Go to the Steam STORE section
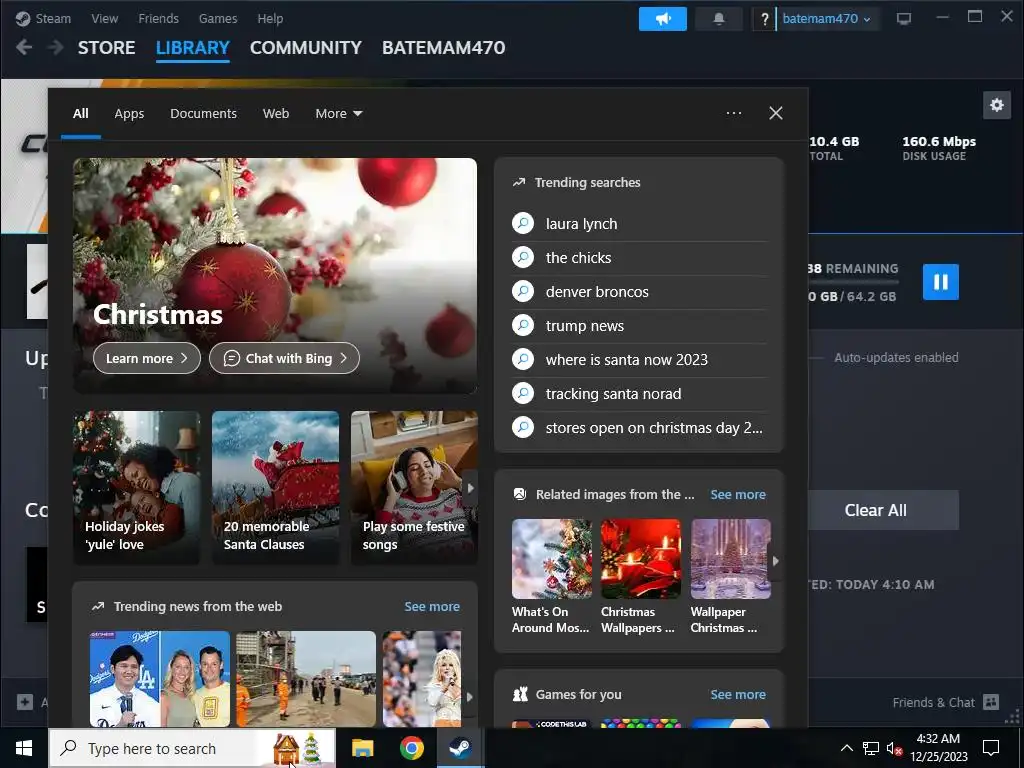The height and width of the screenshot is (768, 1024). pos(106,48)
